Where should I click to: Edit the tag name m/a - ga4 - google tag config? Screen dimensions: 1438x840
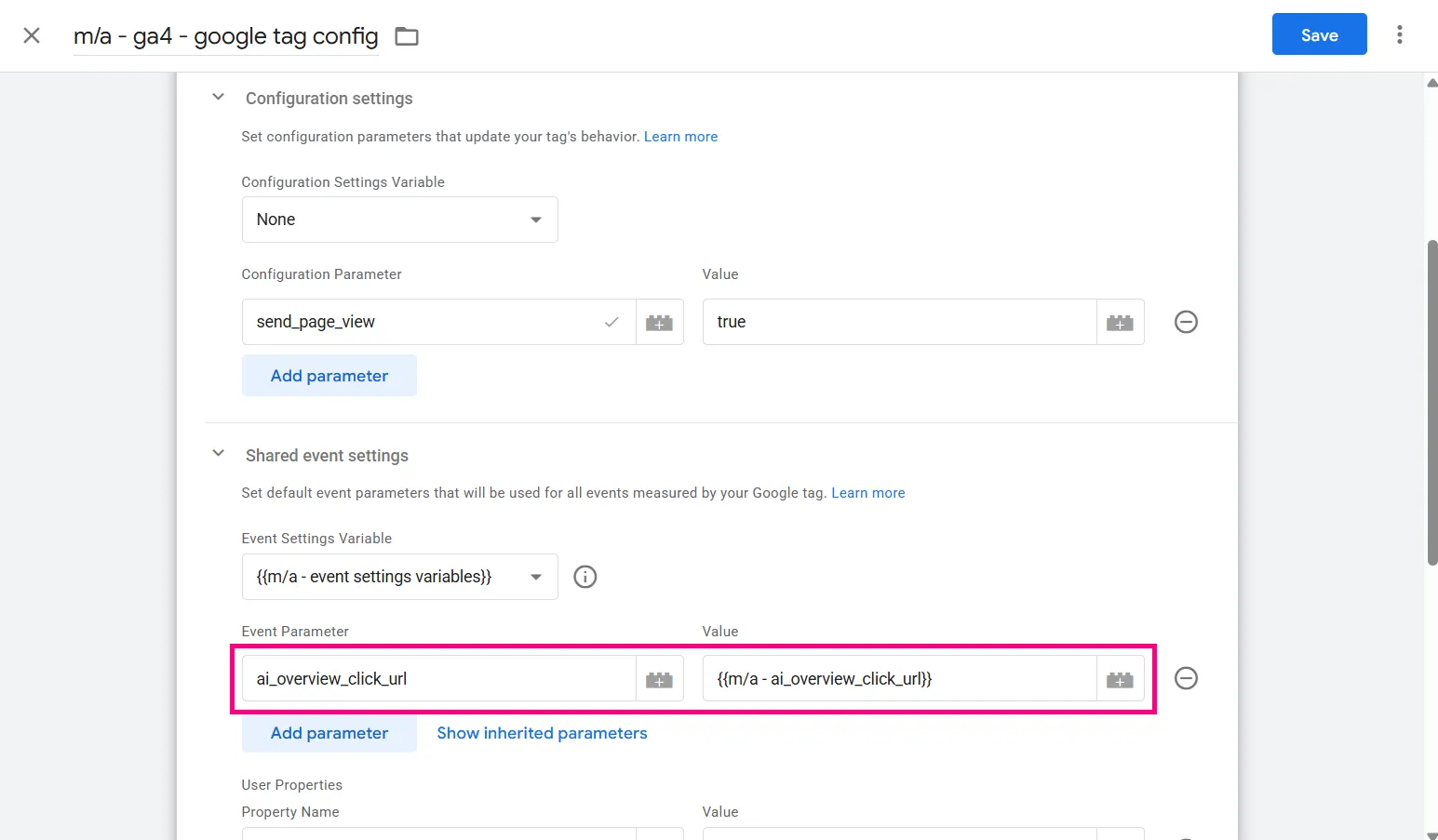(226, 36)
